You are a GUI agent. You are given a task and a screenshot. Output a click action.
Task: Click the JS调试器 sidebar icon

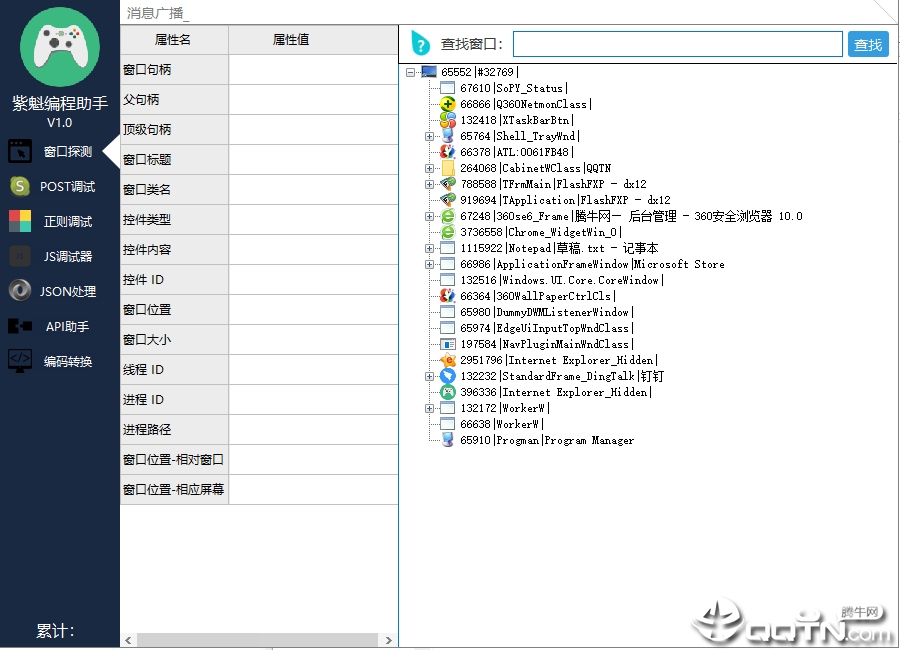tap(20, 256)
